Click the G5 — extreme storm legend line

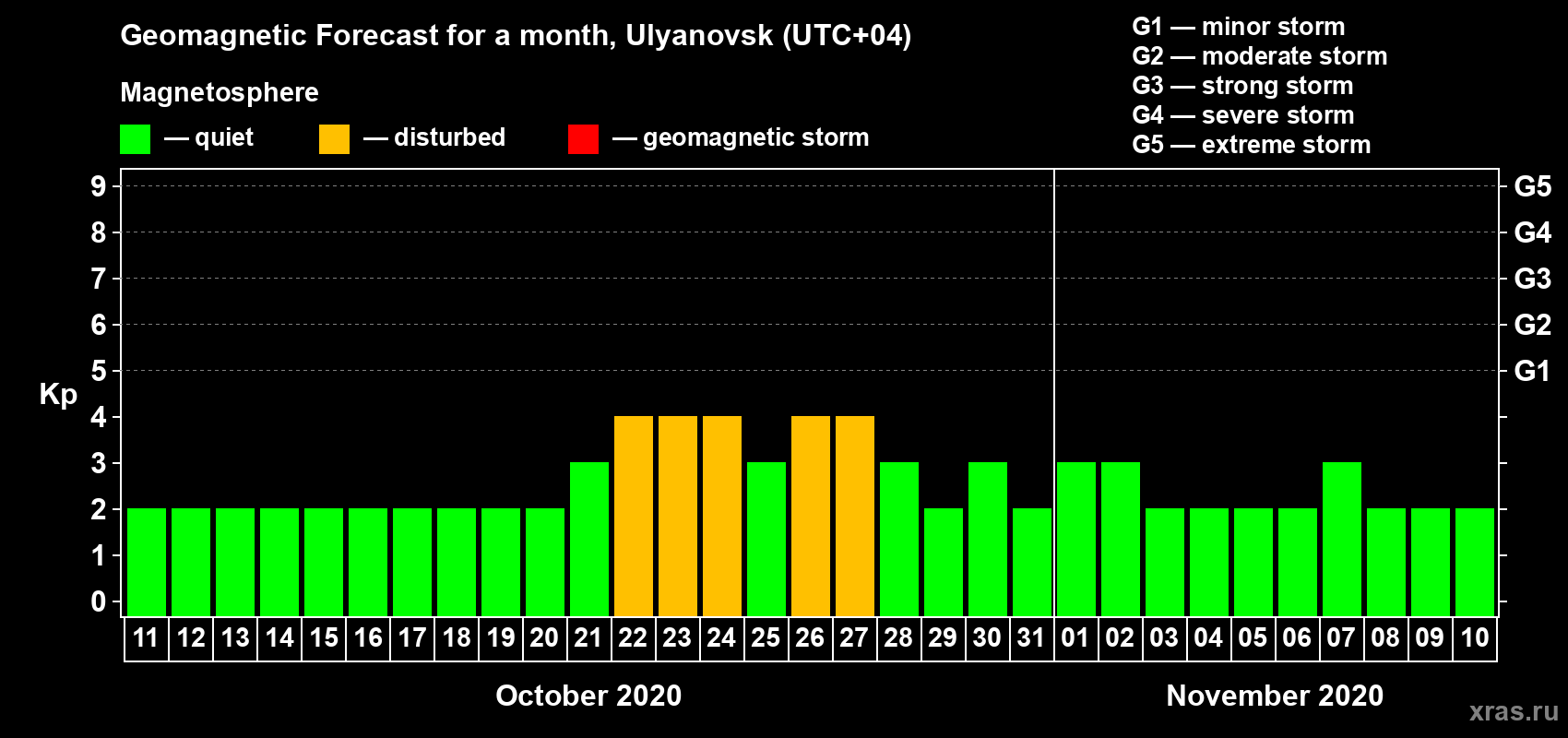click(1252, 145)
